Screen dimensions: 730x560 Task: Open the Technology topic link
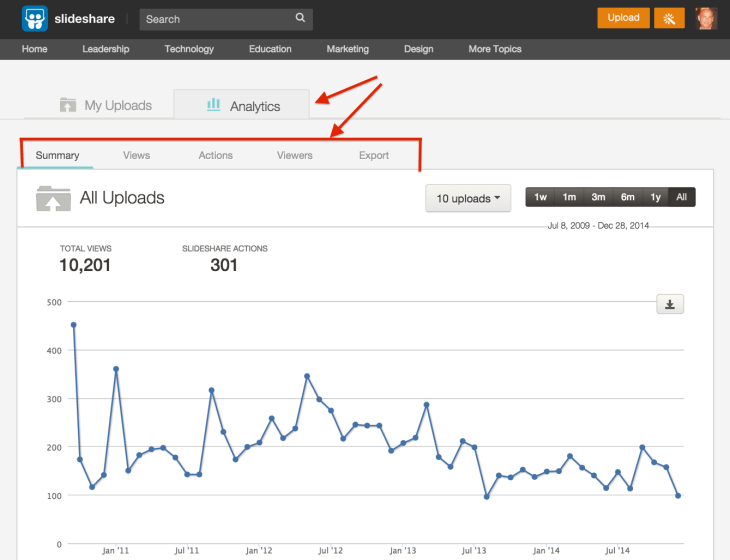coord(189,49)
